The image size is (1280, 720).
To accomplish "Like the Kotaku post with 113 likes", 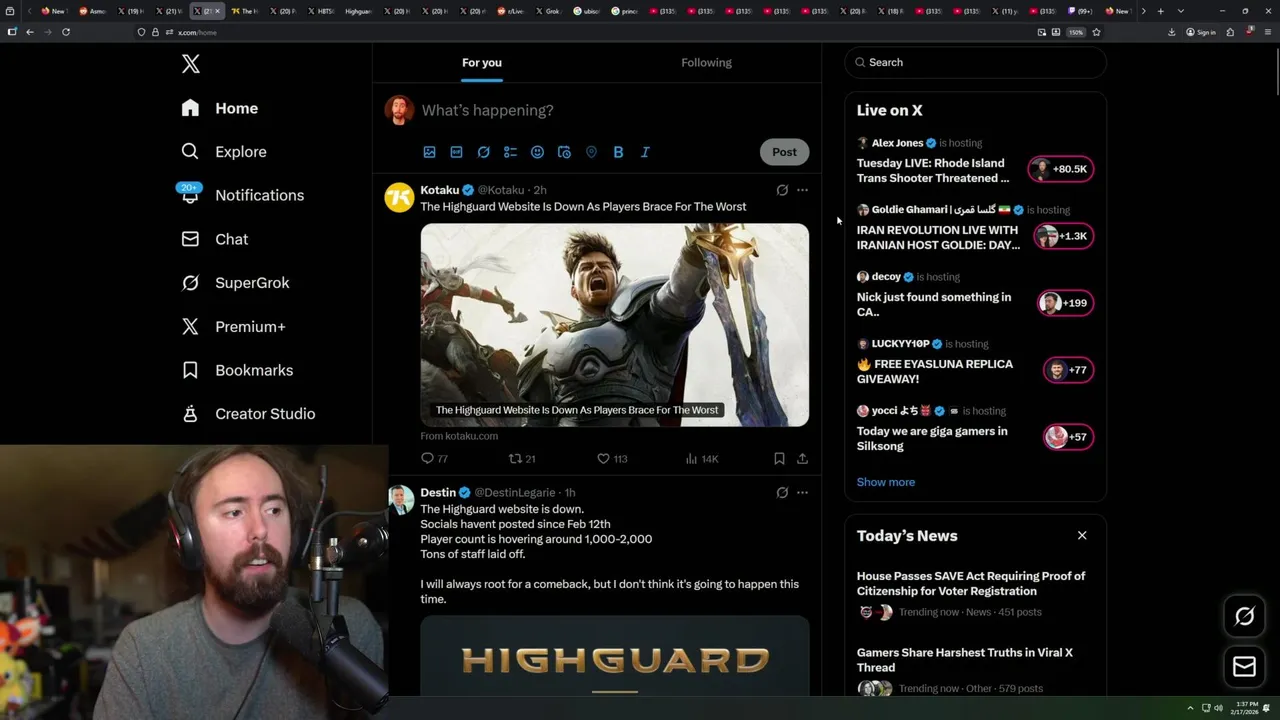I will coord(612,459).
